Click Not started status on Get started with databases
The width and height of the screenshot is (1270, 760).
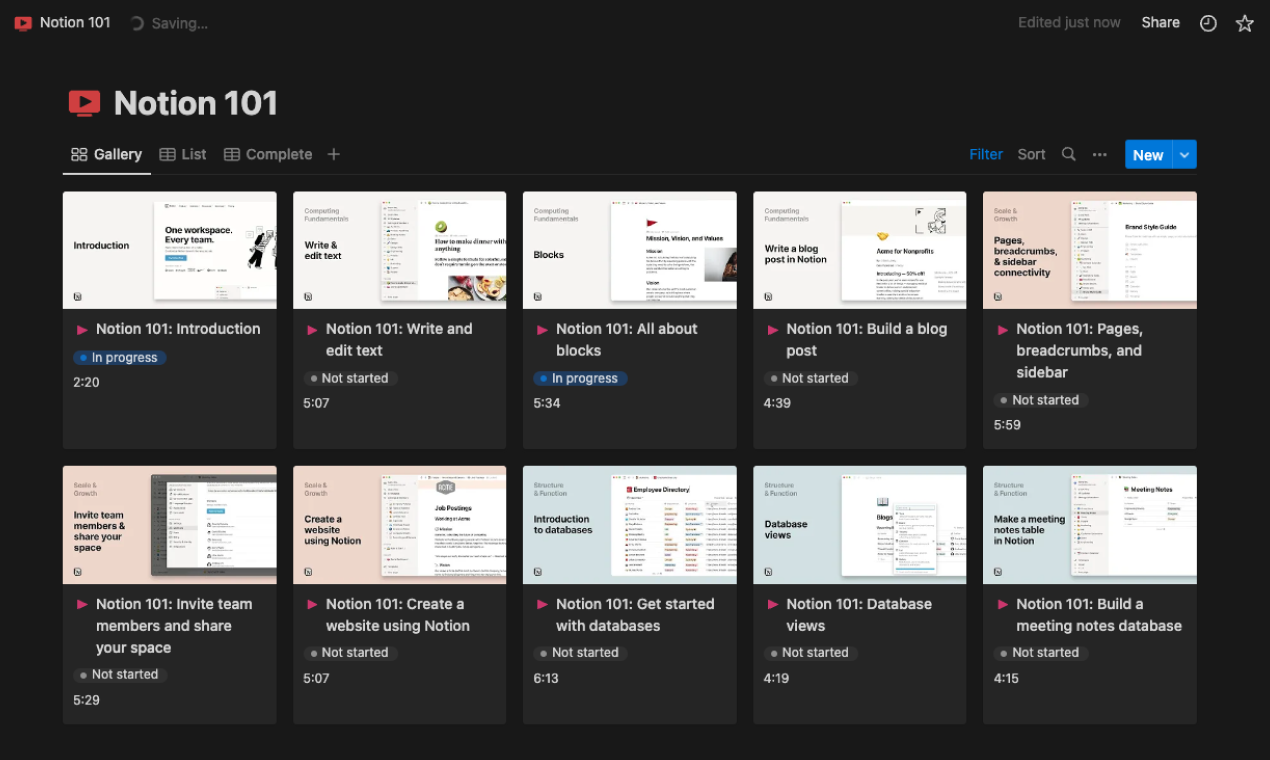pyautogui.click(x=581, y=653)
